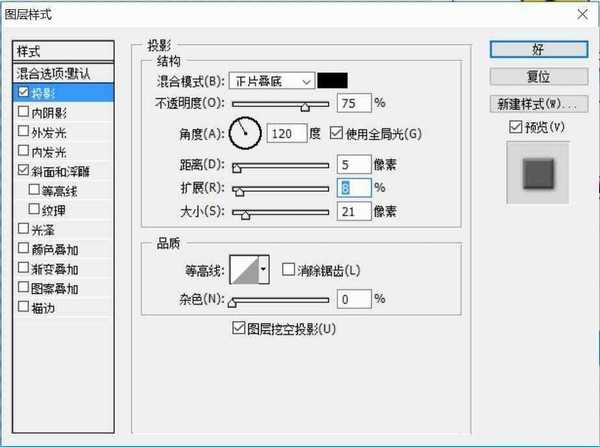Toggle the 预览 preview checkbox
Screen dimensions: 600x447
[x=515, y=126]
